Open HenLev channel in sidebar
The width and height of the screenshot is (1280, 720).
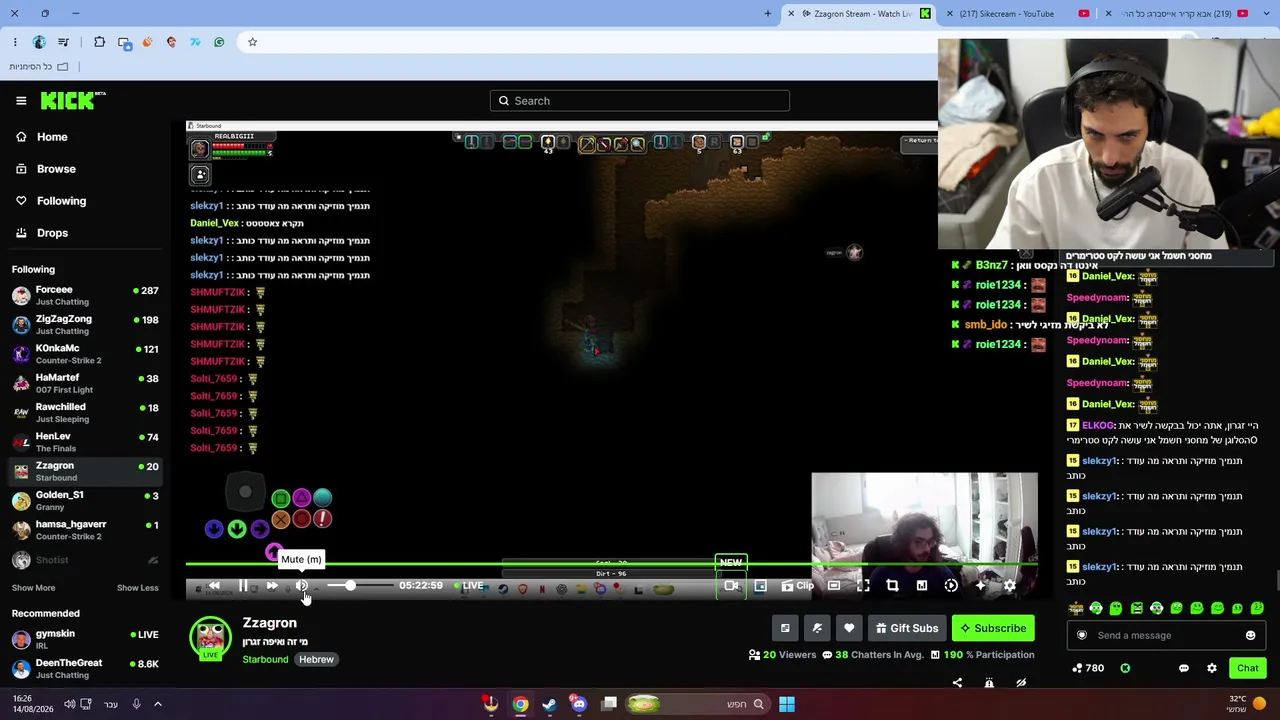click(85, 442)
